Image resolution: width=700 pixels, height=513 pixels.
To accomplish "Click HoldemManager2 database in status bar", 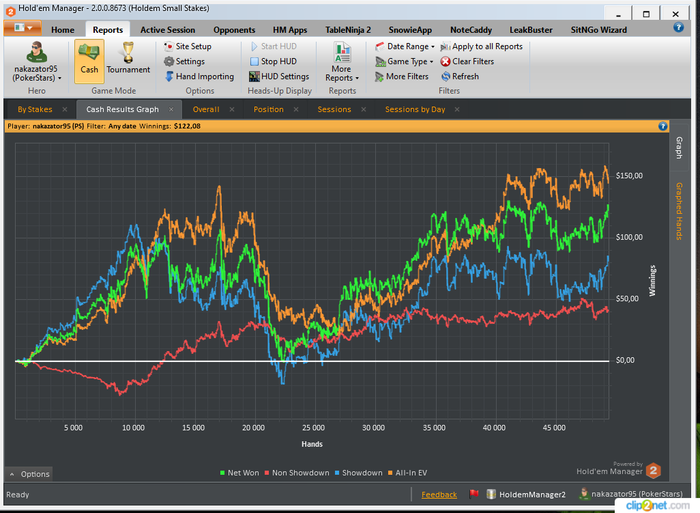I will coord(526,494).
